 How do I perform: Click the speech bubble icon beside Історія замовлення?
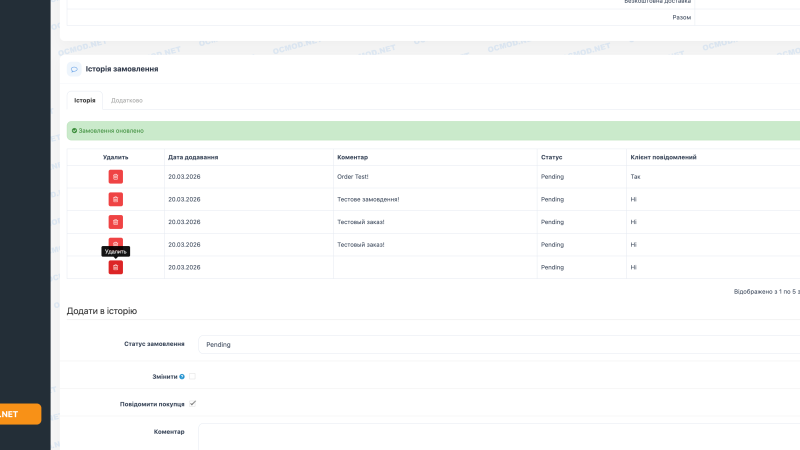(x=74, y=69)
